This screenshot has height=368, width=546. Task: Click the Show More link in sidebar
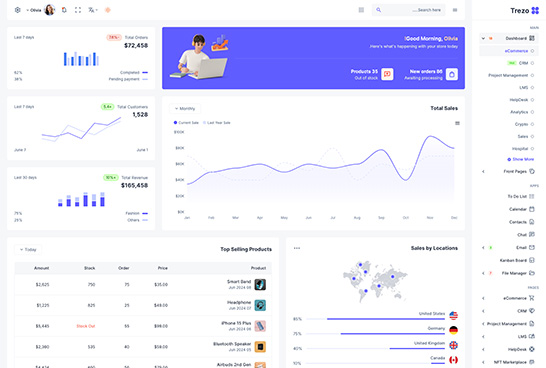[x=521, y=159]
